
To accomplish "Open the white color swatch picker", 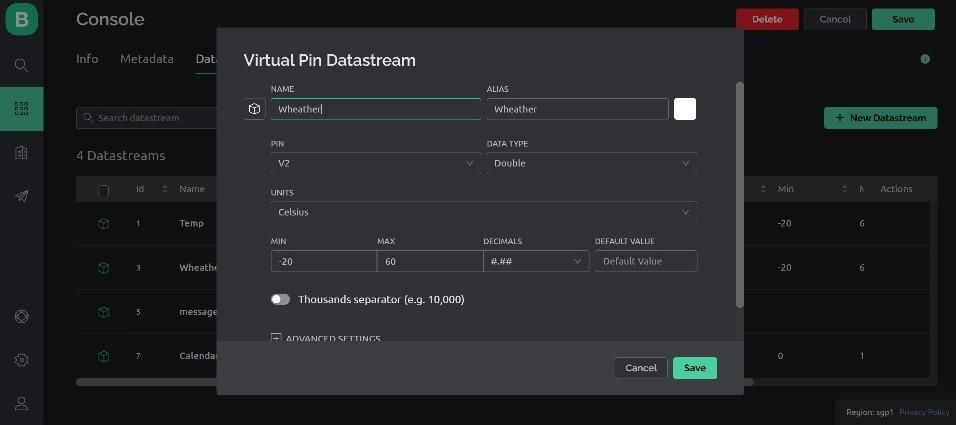I will click(685, 109).
